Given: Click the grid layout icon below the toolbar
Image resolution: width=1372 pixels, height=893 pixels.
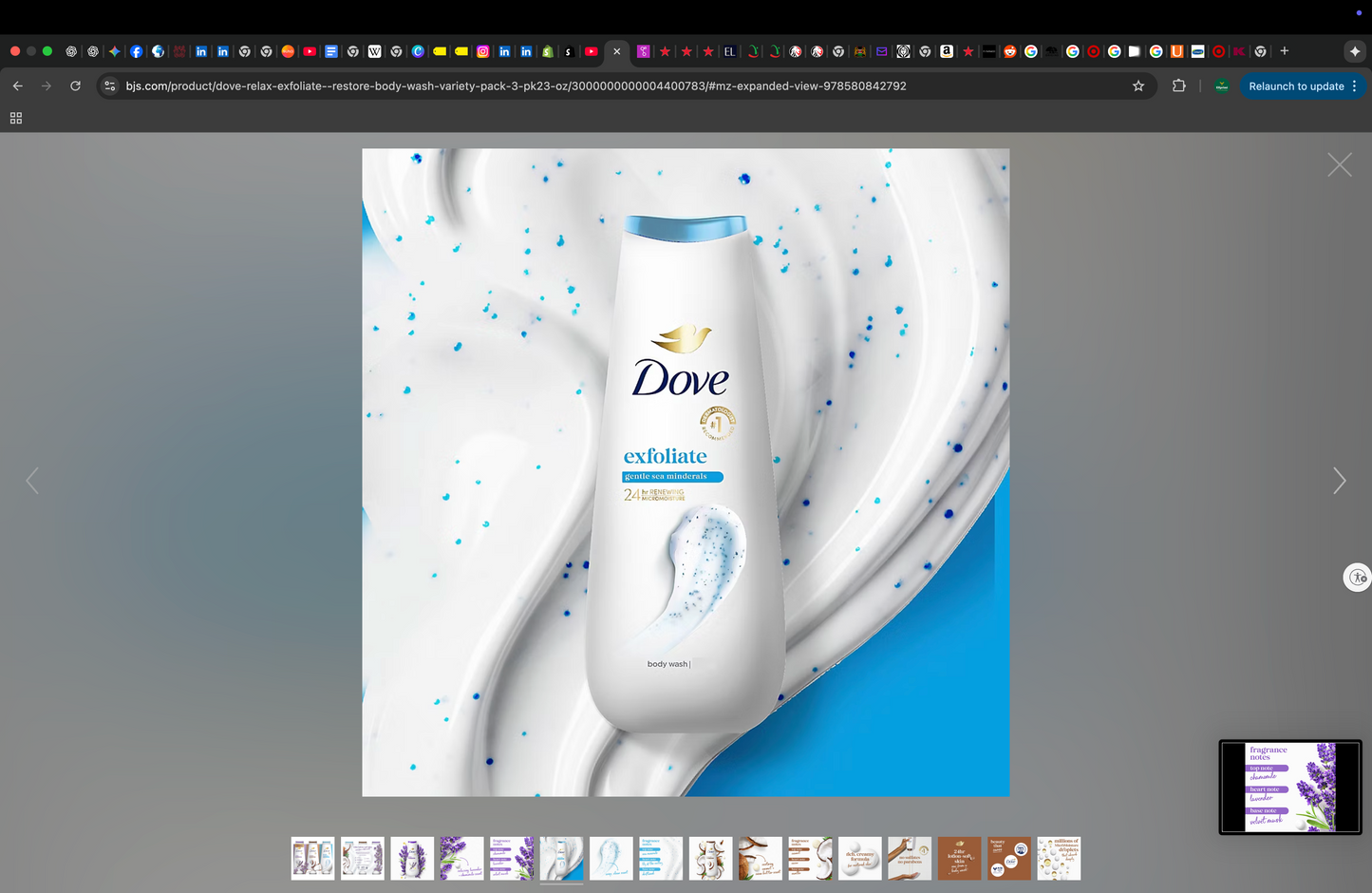Looking at the screenshot, I should (15, 118).
